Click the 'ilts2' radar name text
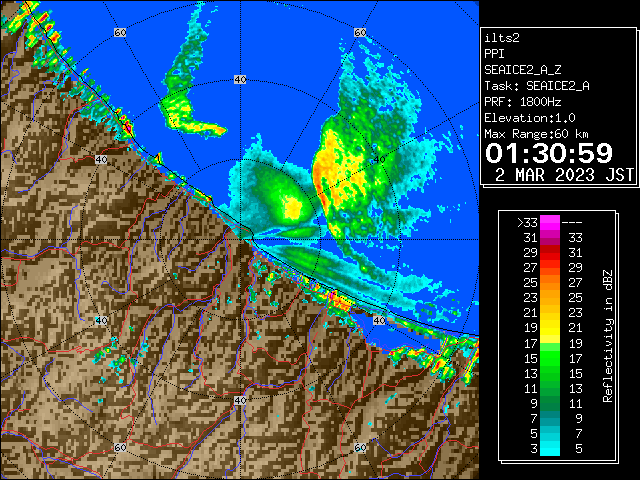Viewport: 640px width, 480px height. (502, 38)
